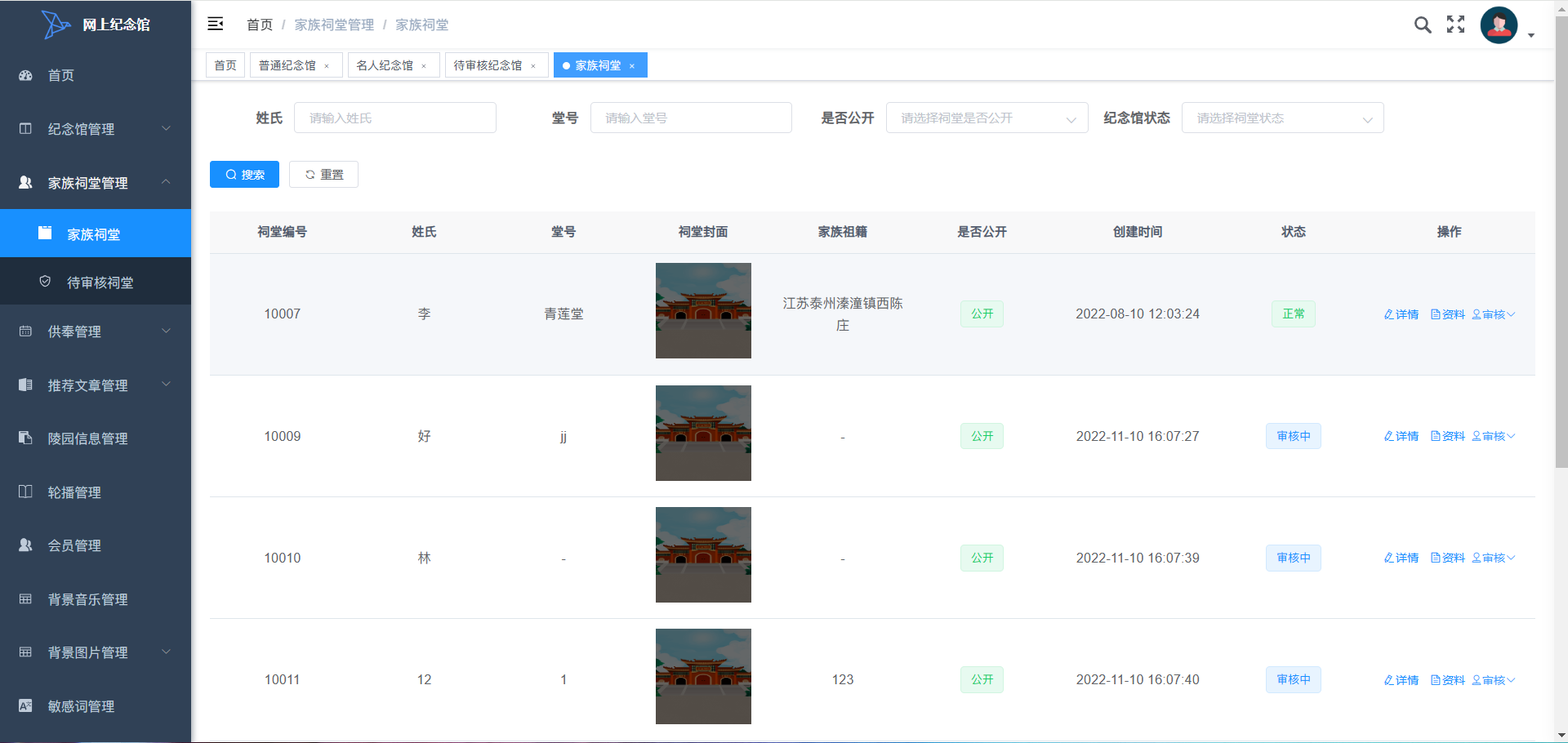Open the 纪念馆状态 select dropdown
1568x743 pixels.
[x=1282, y=118]
